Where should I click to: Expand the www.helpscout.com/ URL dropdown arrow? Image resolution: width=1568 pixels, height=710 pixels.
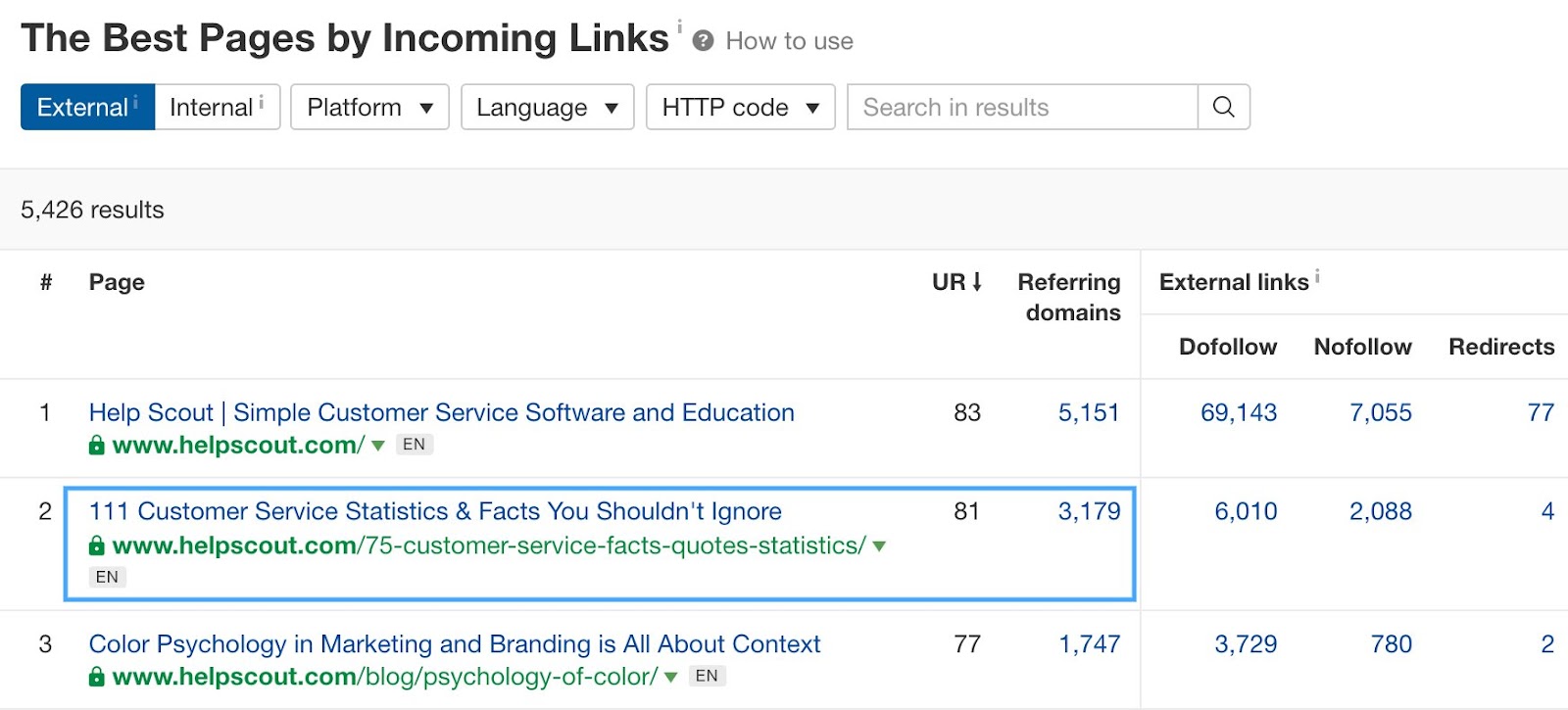(378, 446)
